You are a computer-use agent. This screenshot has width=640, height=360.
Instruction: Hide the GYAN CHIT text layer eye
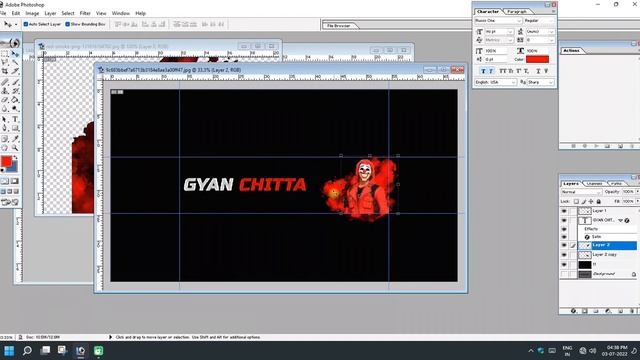tap(564, 220)
